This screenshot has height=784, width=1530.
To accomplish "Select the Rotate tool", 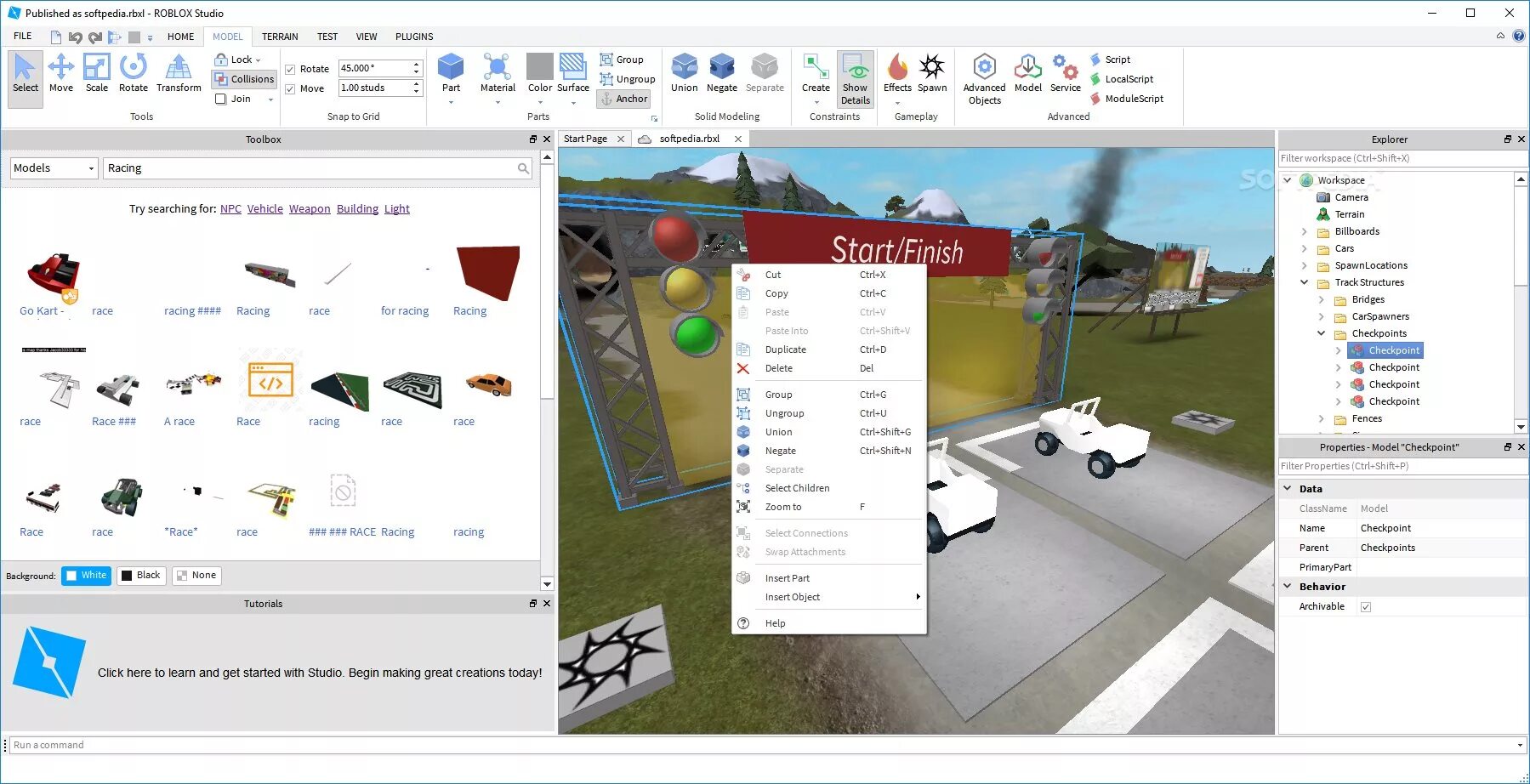I will pyautogui.click(x=133, y=73).
